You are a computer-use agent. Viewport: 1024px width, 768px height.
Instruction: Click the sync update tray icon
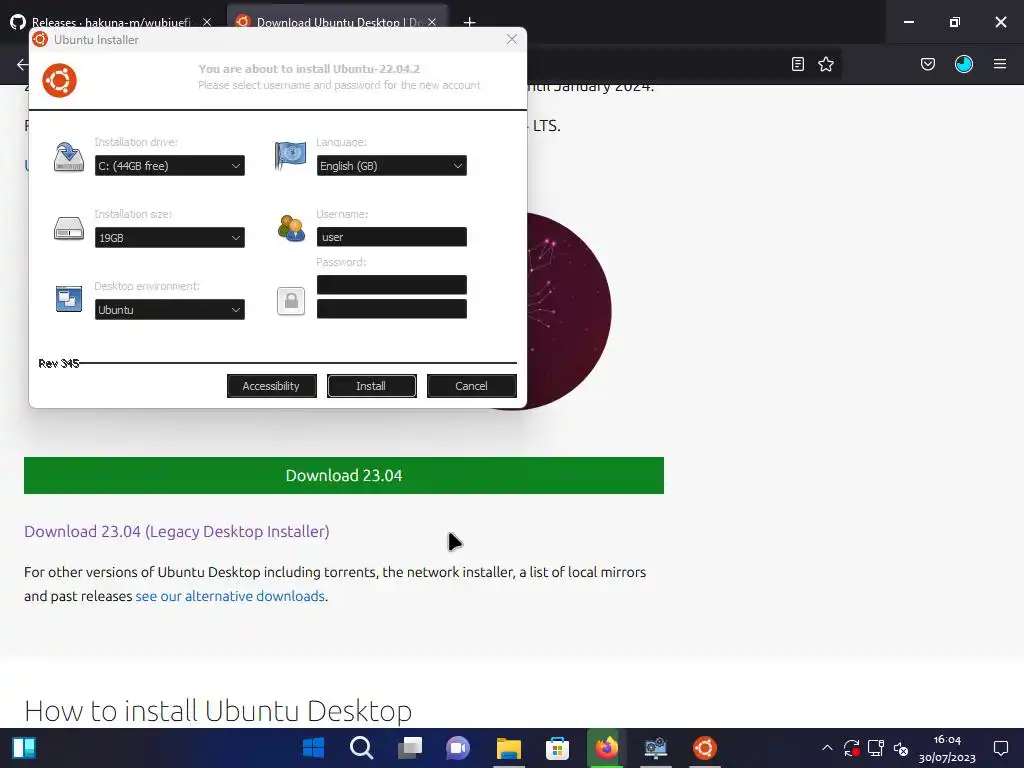(x=852, y=748)
